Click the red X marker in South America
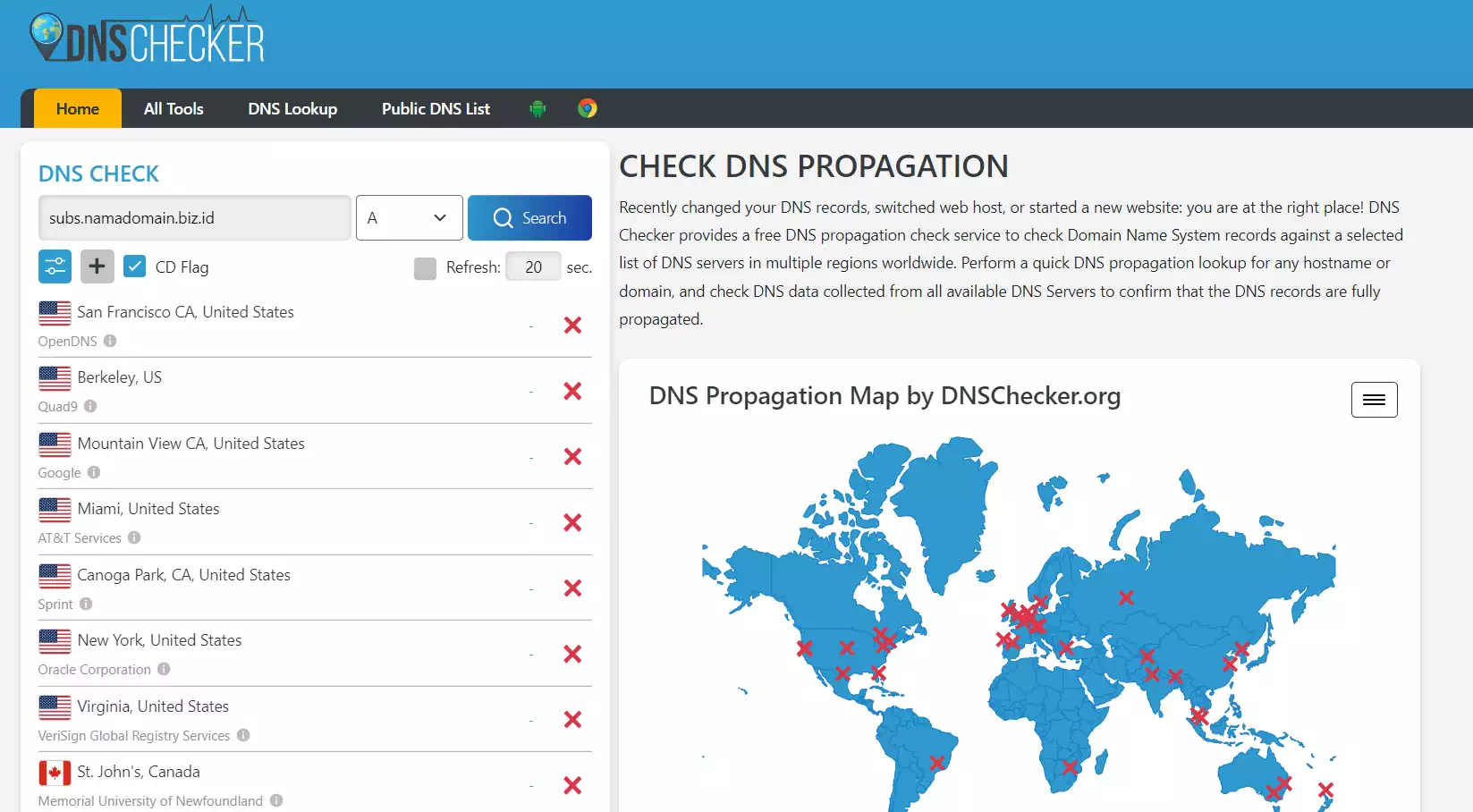Screen dimensions: 1473x812 (937, 763)
